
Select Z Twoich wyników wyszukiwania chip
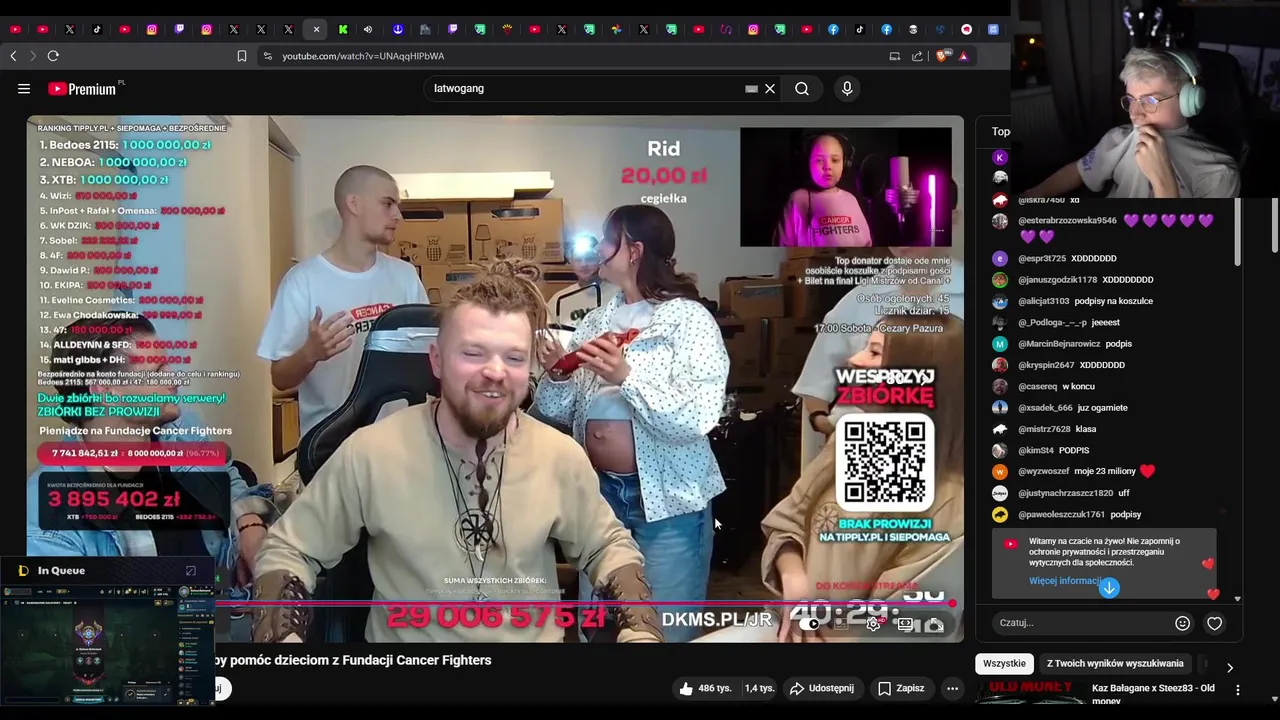coord(1115,663)
